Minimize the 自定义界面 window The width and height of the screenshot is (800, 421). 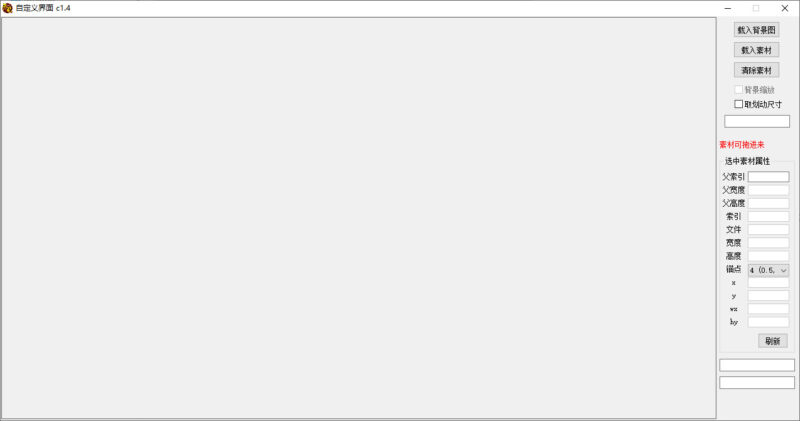(x=728, y=8)
